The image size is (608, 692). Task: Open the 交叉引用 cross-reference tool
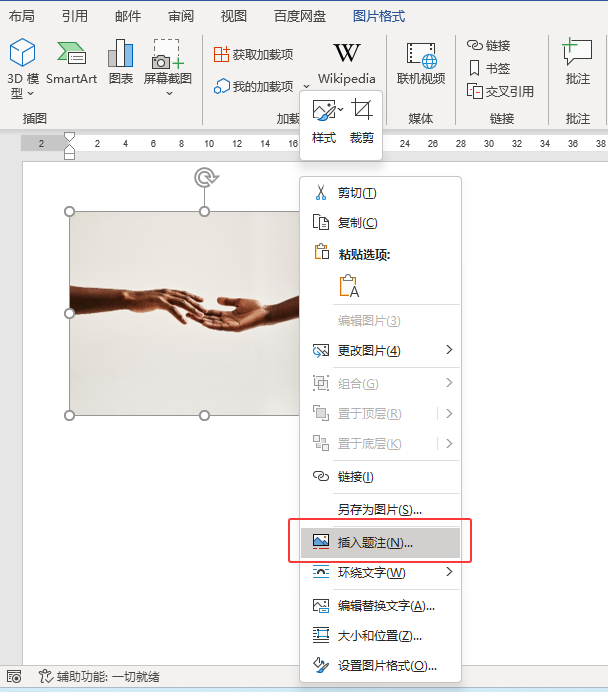[x=500, y=91]
